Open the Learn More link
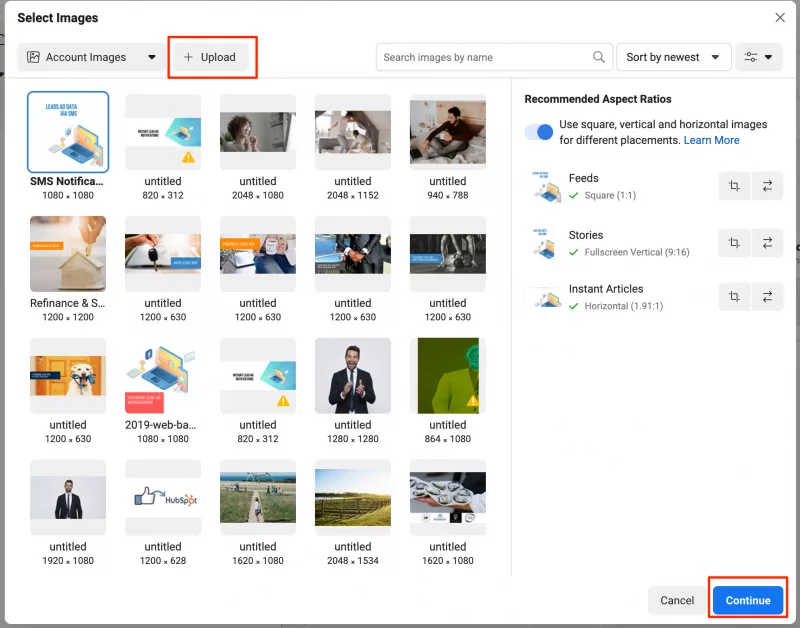 coord(710,140)
